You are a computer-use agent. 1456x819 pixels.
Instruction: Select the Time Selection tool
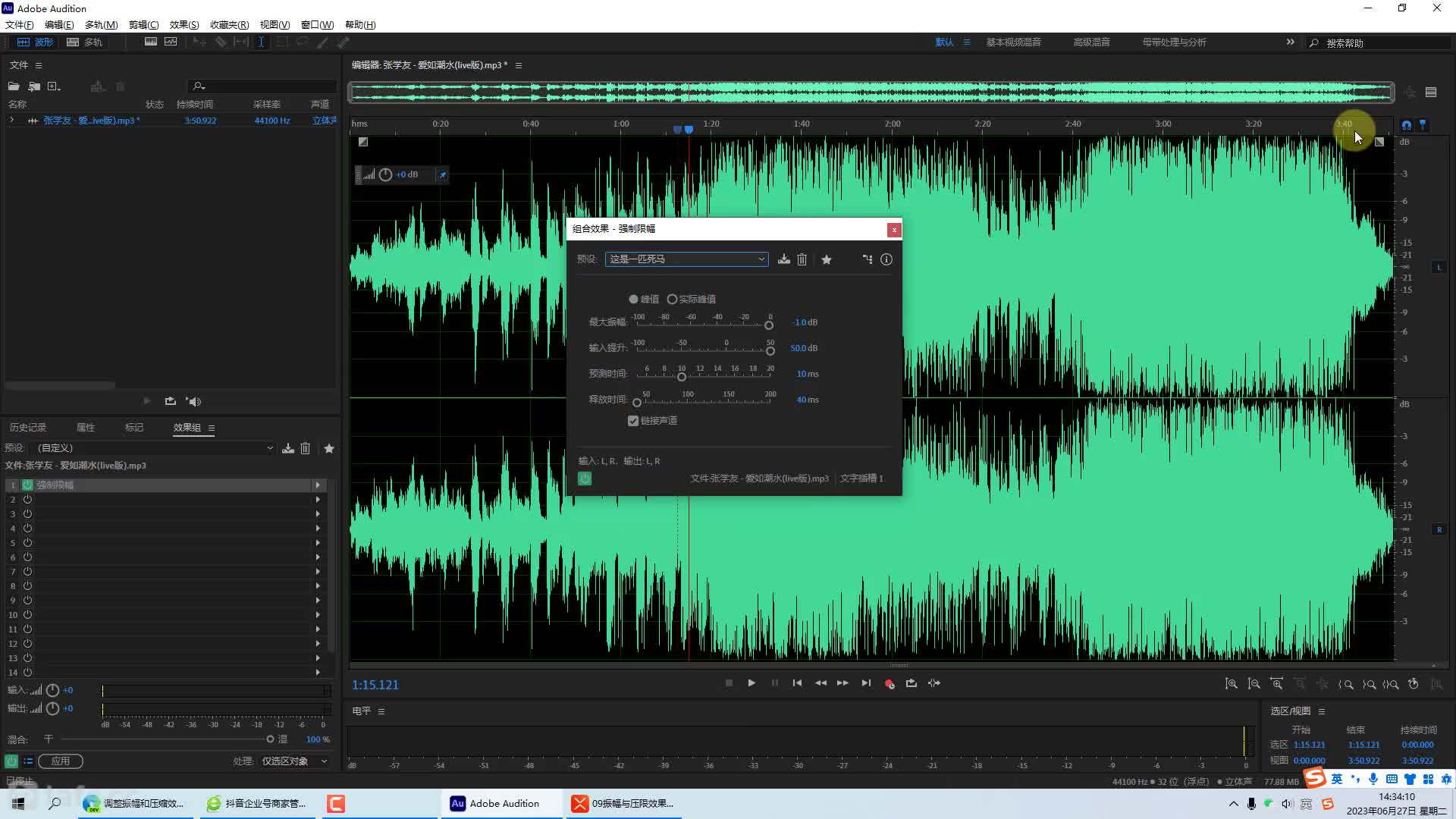[x=261, y=42]
